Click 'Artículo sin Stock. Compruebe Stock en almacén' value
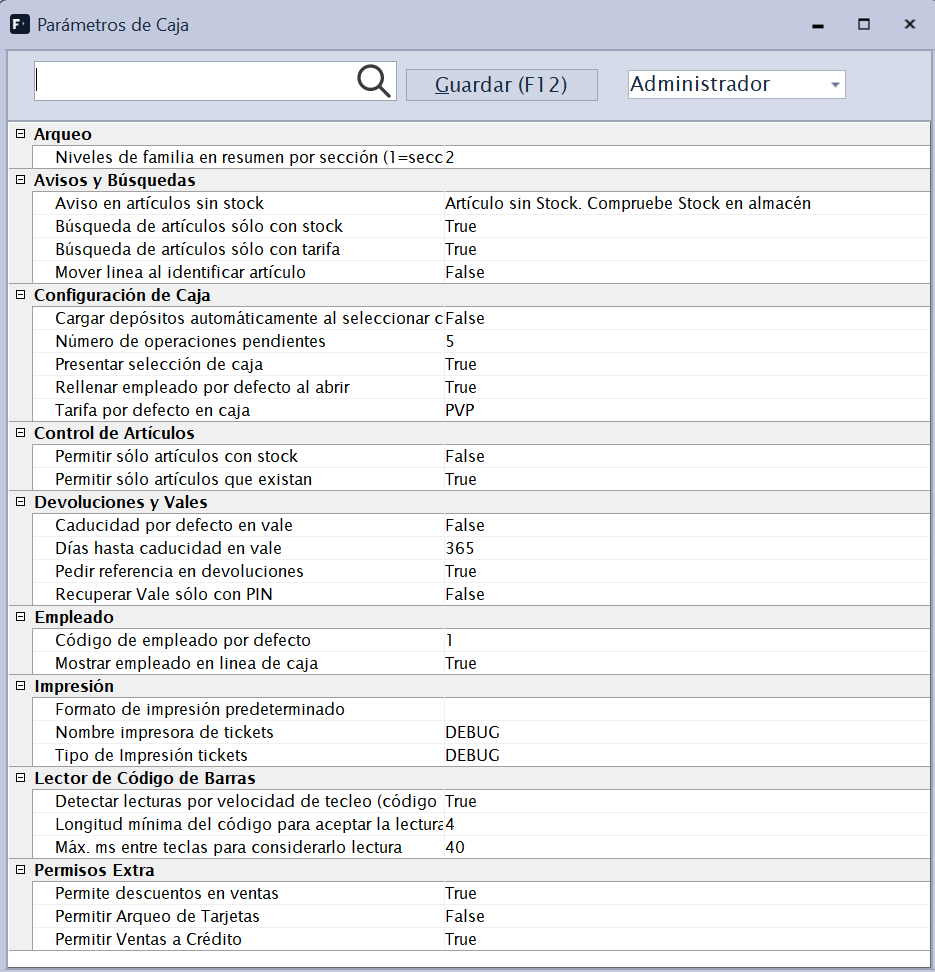This screenshot has width=935, height=972. (x=627, y=203)
